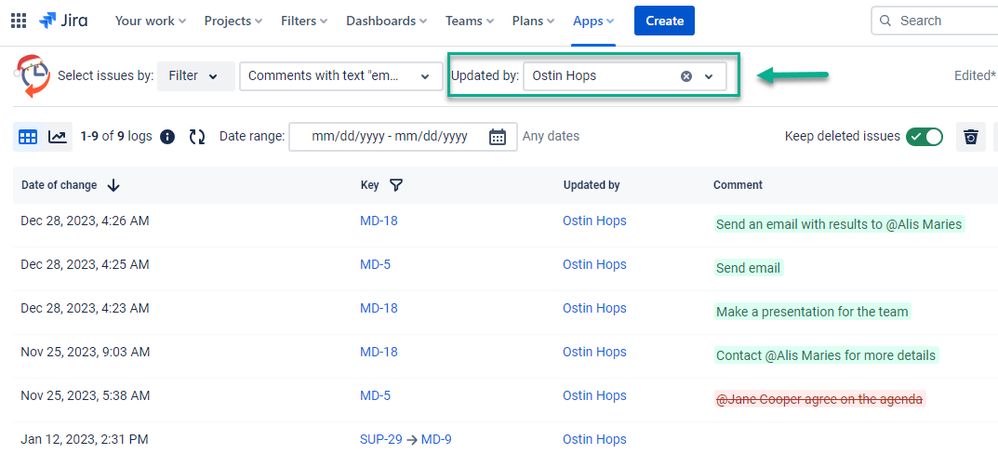The height and width of the screenshot is (455, 998).
Task: Open the SUP-29 issue link
Action: coord(381,439)
